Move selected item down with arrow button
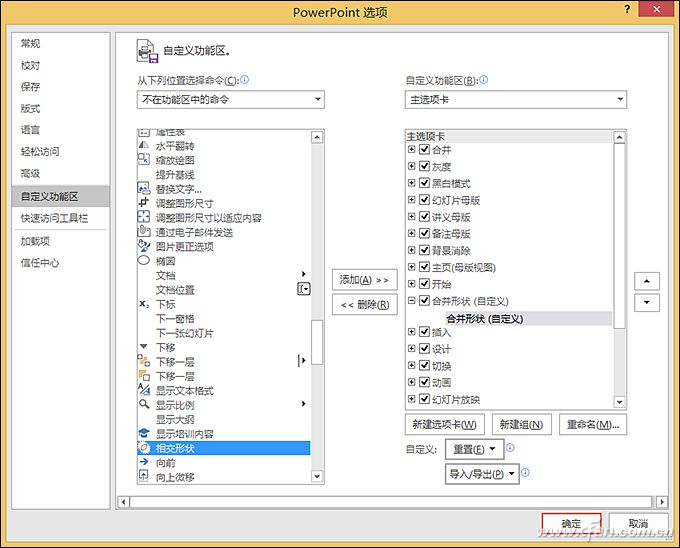 coord(647,303)
